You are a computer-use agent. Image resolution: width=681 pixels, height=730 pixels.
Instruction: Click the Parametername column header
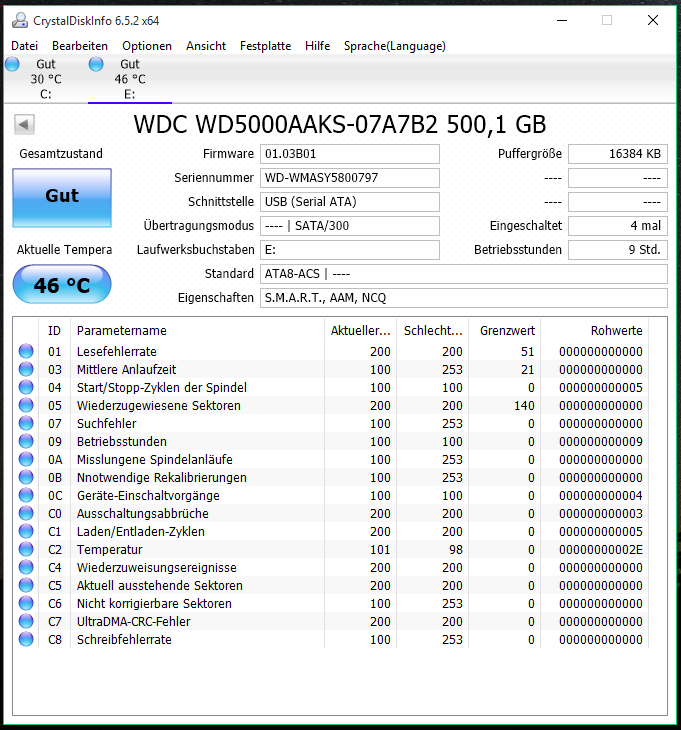pyautogui.click(x=197, y=331)
